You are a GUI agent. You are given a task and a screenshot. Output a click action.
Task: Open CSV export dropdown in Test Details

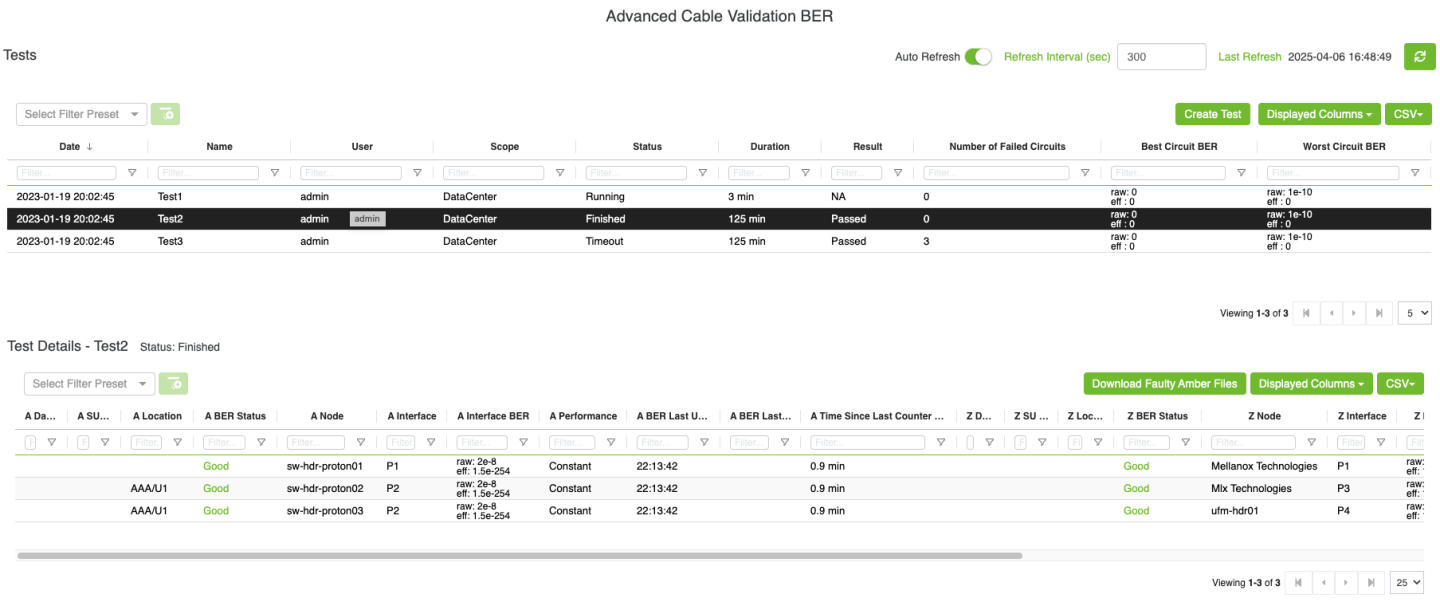pyautogui.click(x=1400, y=383)
